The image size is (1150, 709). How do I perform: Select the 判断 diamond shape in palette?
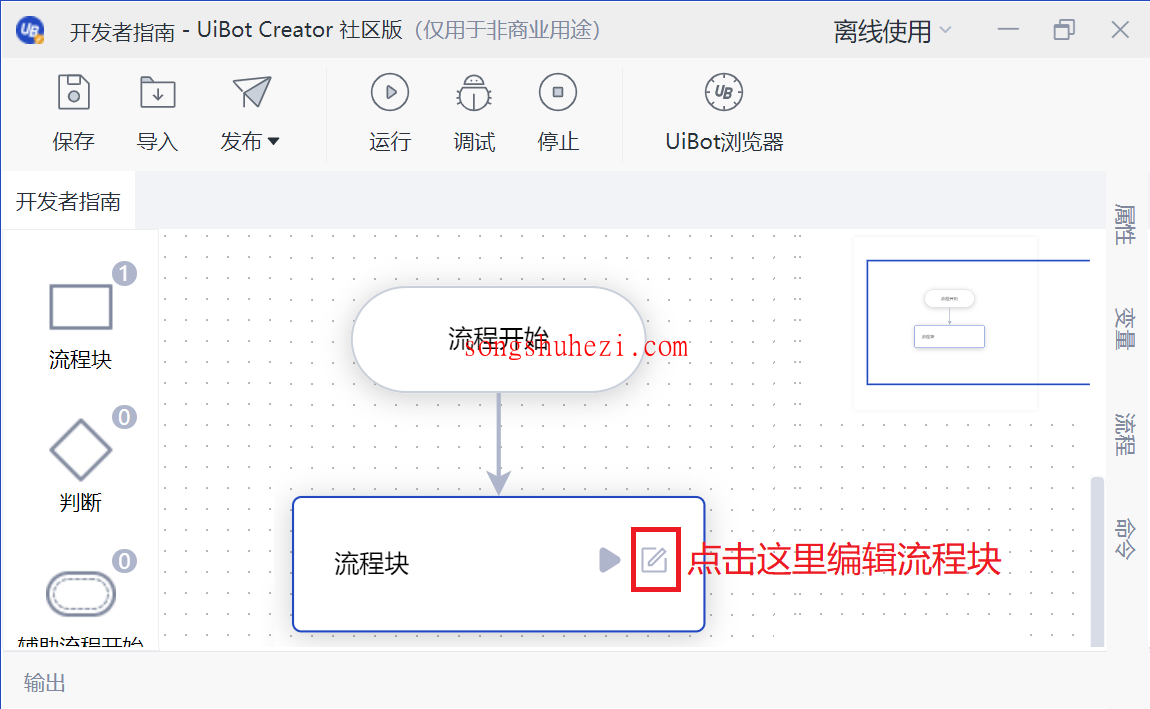[81, 450]
